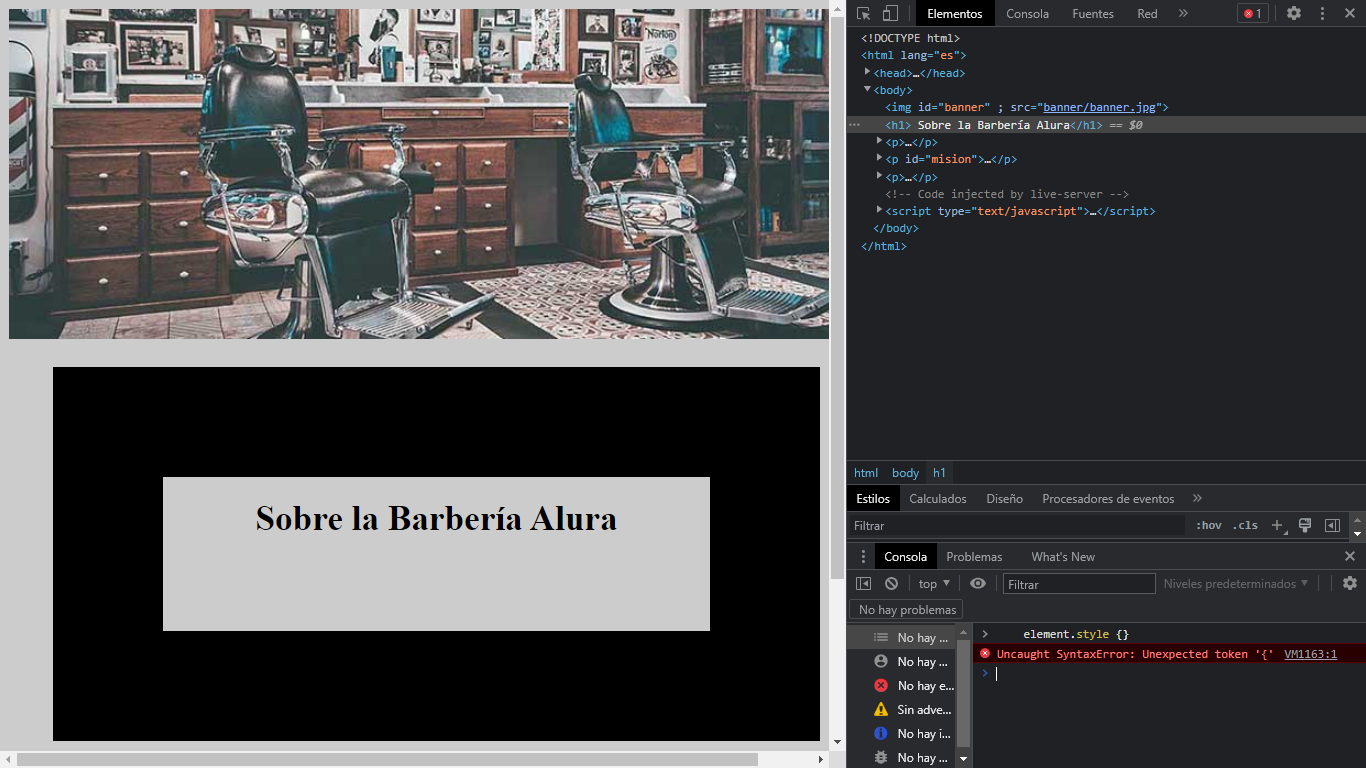Open the drawer three-dot menu

tap(863, 556)
